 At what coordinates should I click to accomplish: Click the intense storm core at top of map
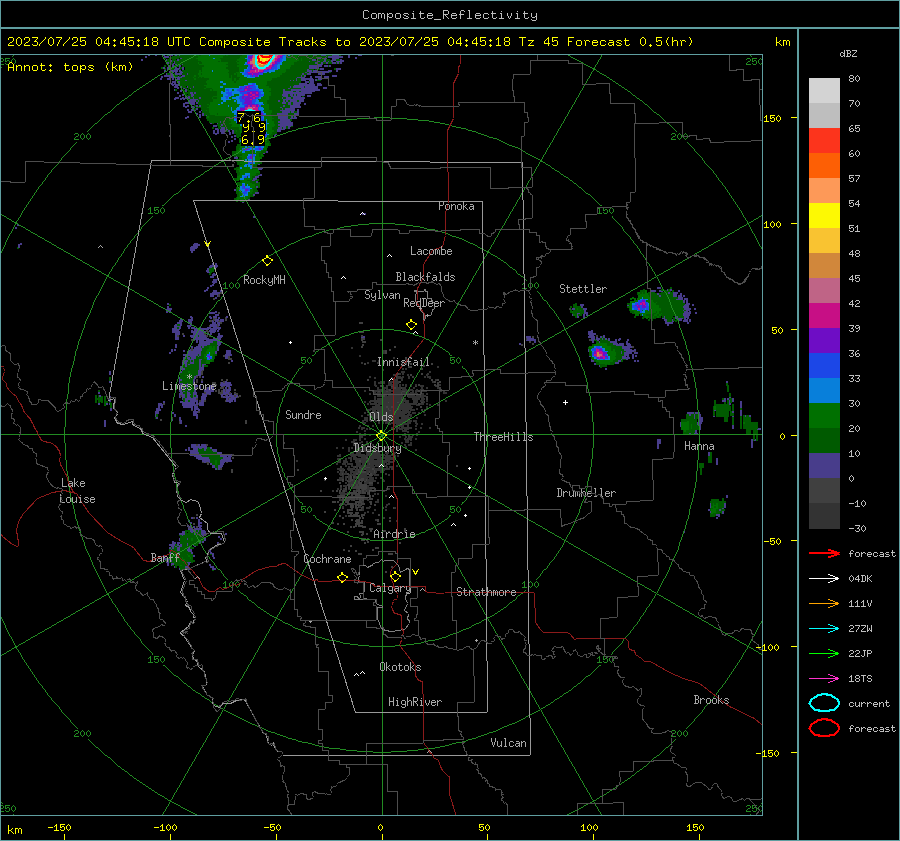(264, 60)
